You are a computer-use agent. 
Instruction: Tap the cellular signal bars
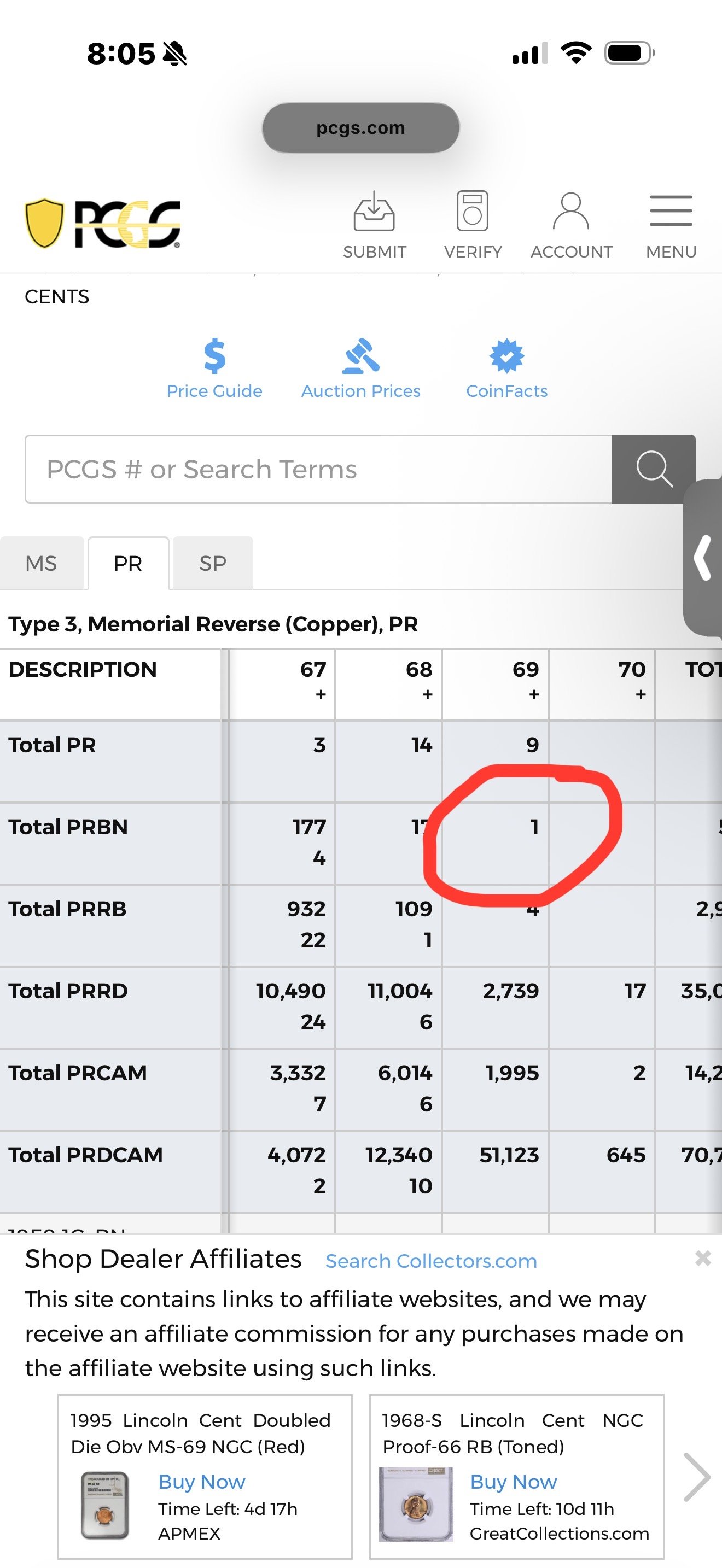point(529,53)
